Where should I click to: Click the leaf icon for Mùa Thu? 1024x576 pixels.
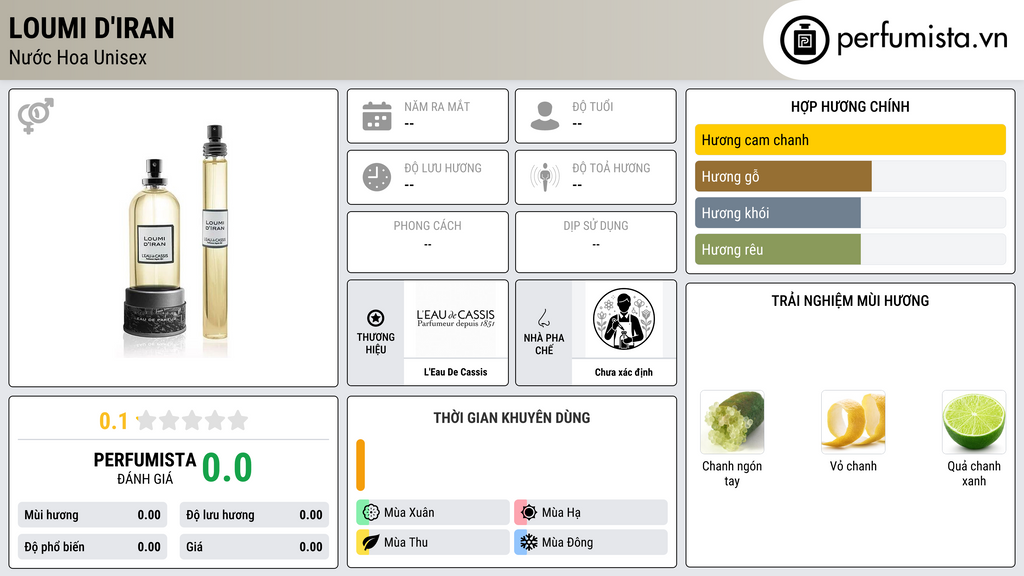tap(371, 542)
